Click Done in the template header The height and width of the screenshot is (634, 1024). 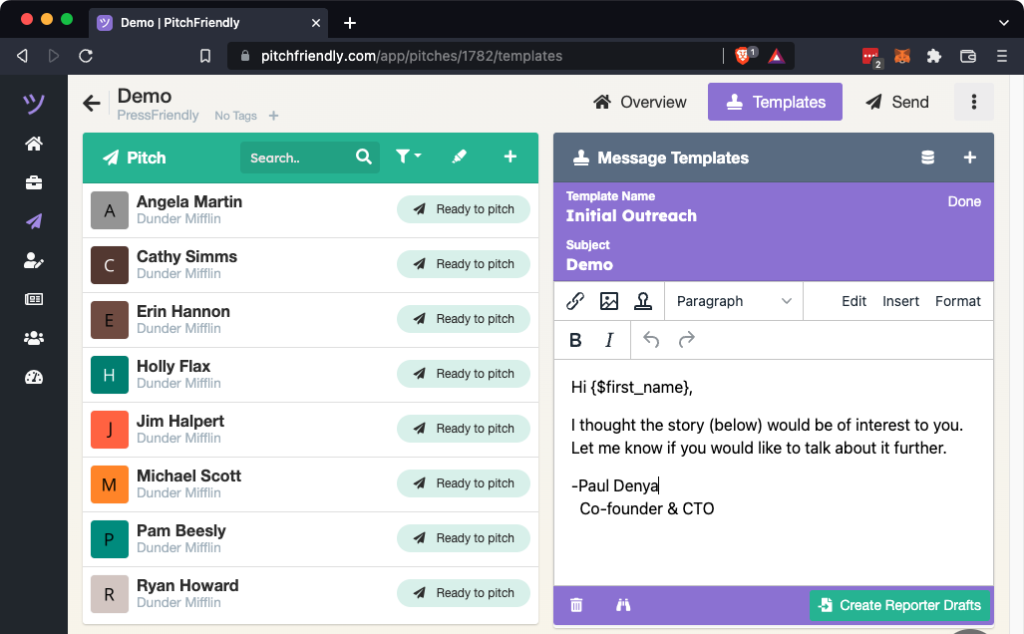964,201
